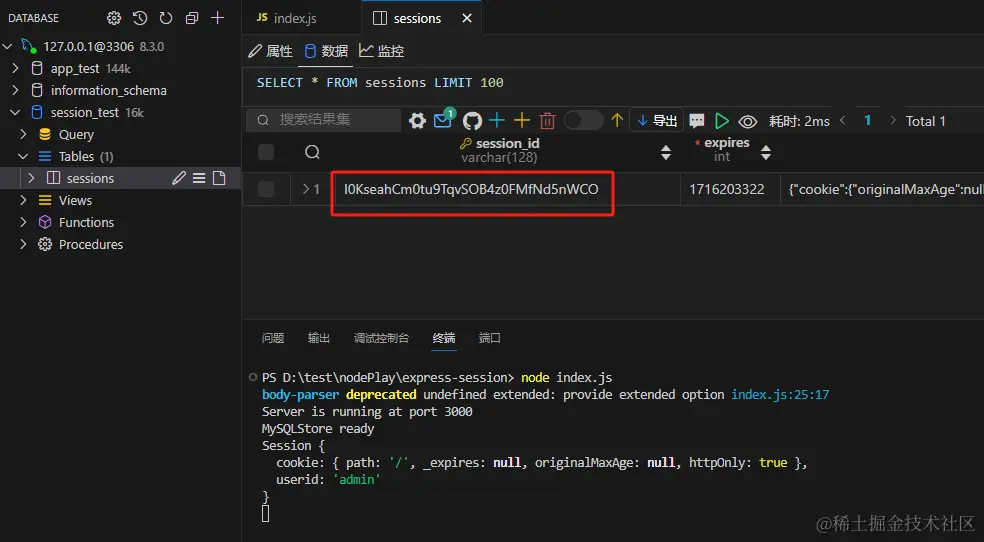The width and height of the screenshot is (984, 542).
Task: Check the row 1 checkbox
Action: click(x=266, y=189)
